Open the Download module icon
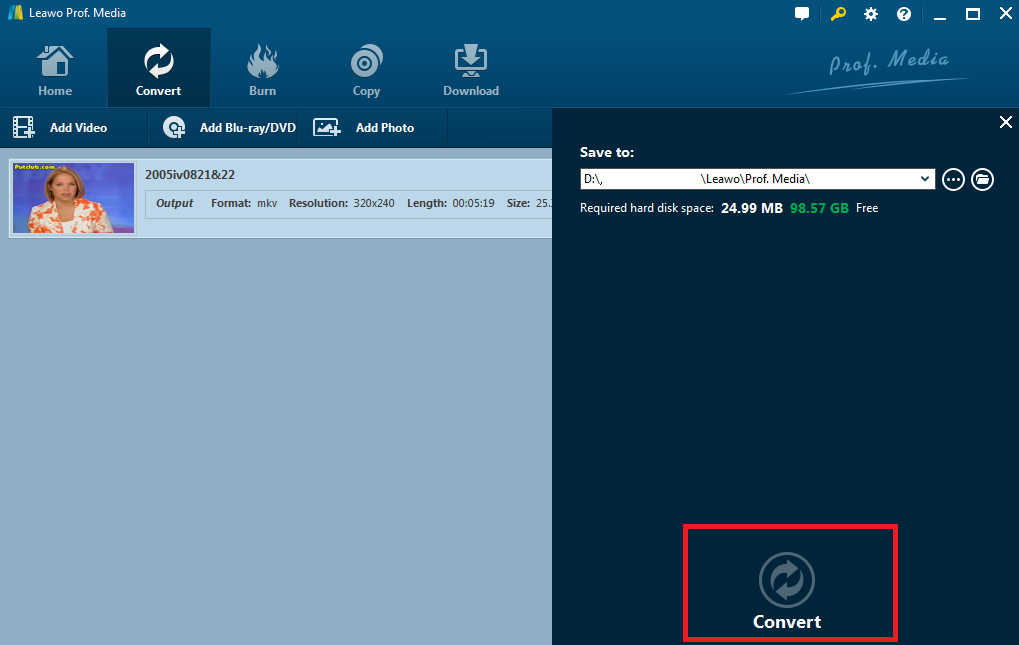Viewport: 1019px width, 645px height. click(470, 60)
